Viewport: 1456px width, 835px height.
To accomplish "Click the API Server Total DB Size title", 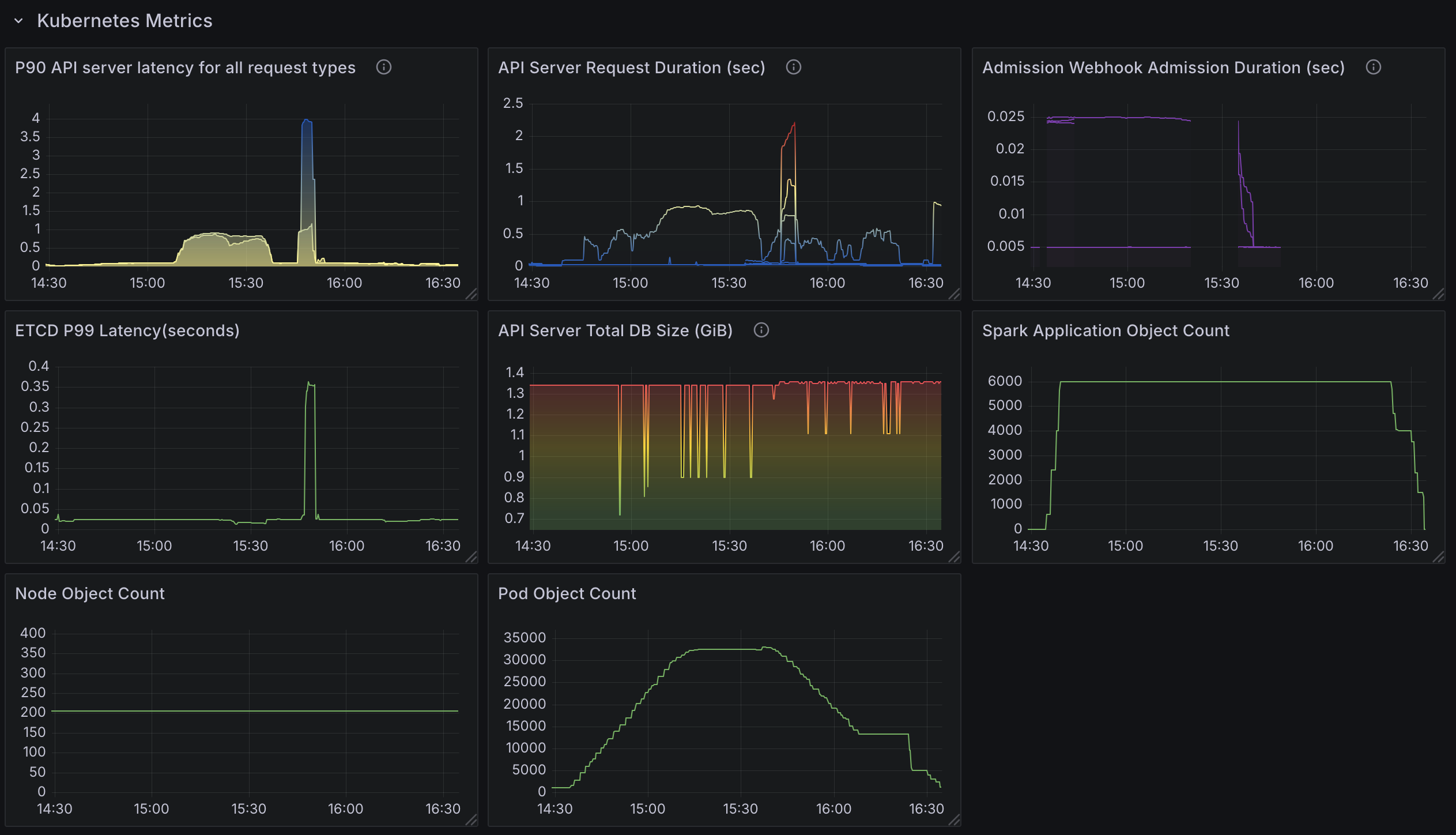I will 615,330.
